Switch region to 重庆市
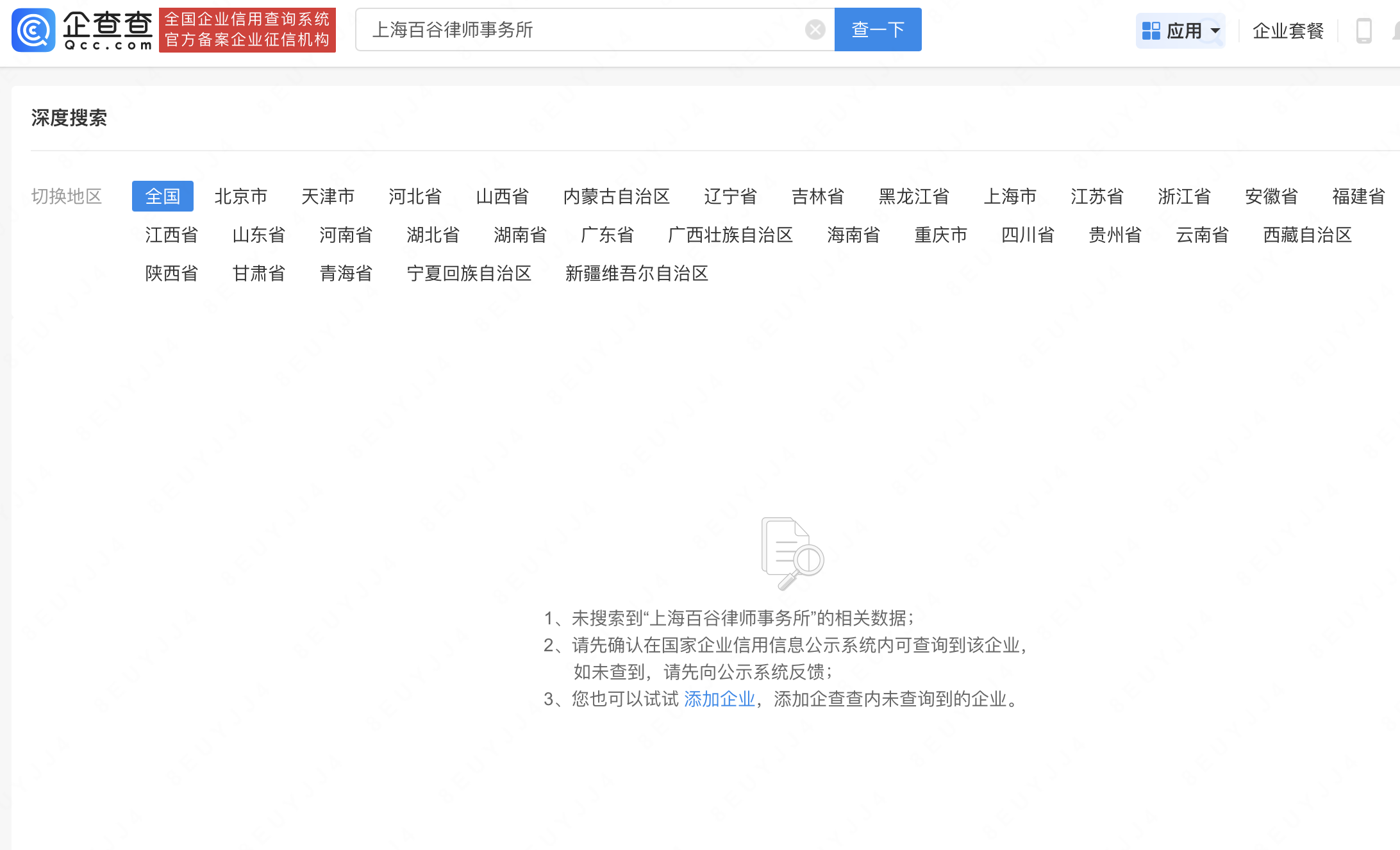Image resolution: width=1400 pixels, height=850 pixels. (941, 235)
